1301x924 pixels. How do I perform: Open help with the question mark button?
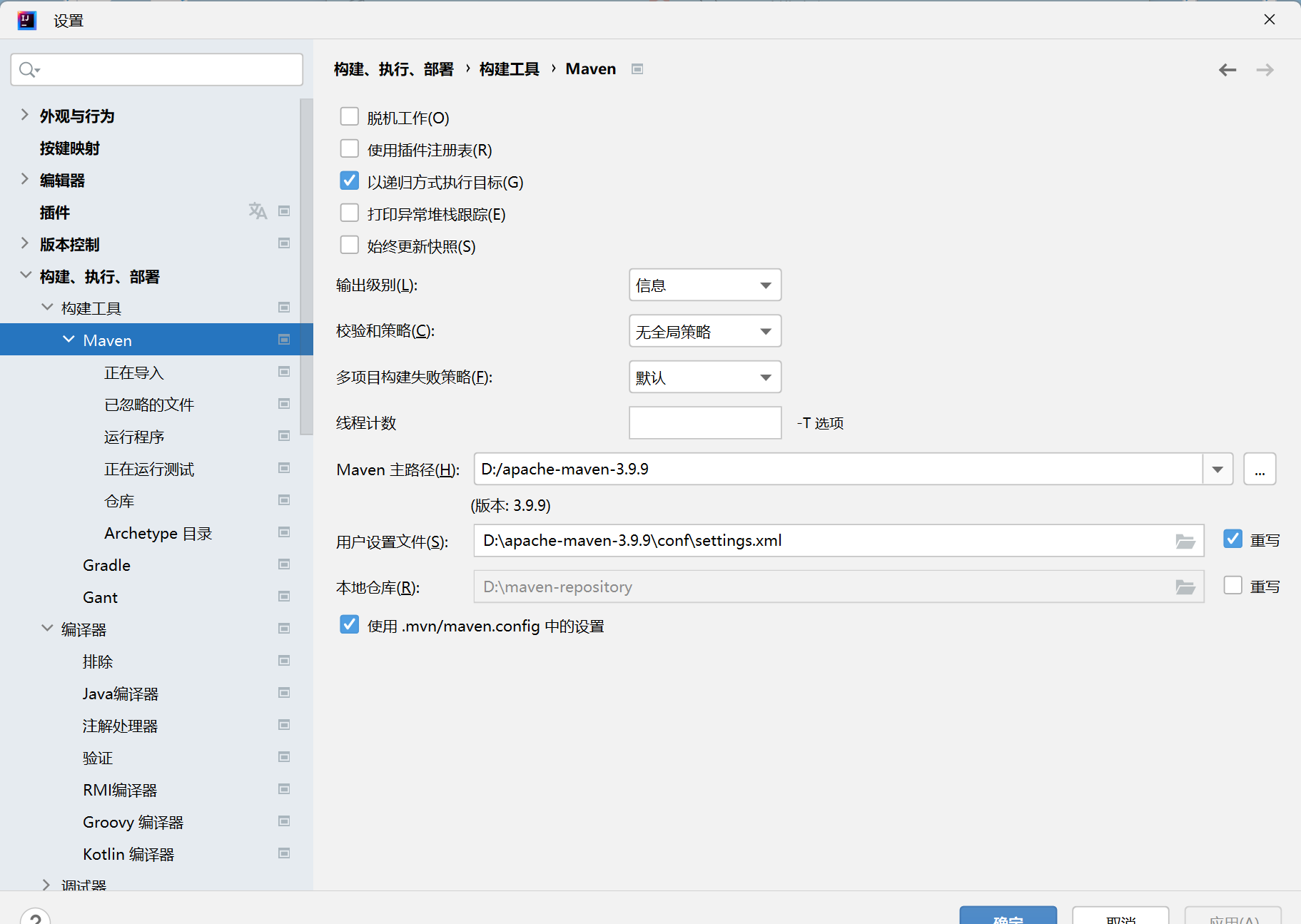coord(36,917)
